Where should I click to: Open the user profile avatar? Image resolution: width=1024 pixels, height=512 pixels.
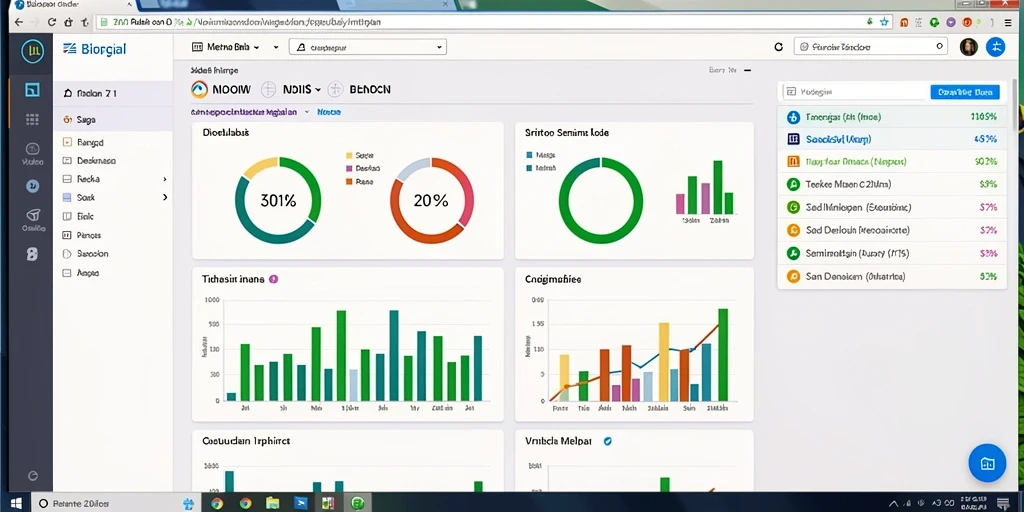pos(968,47)
